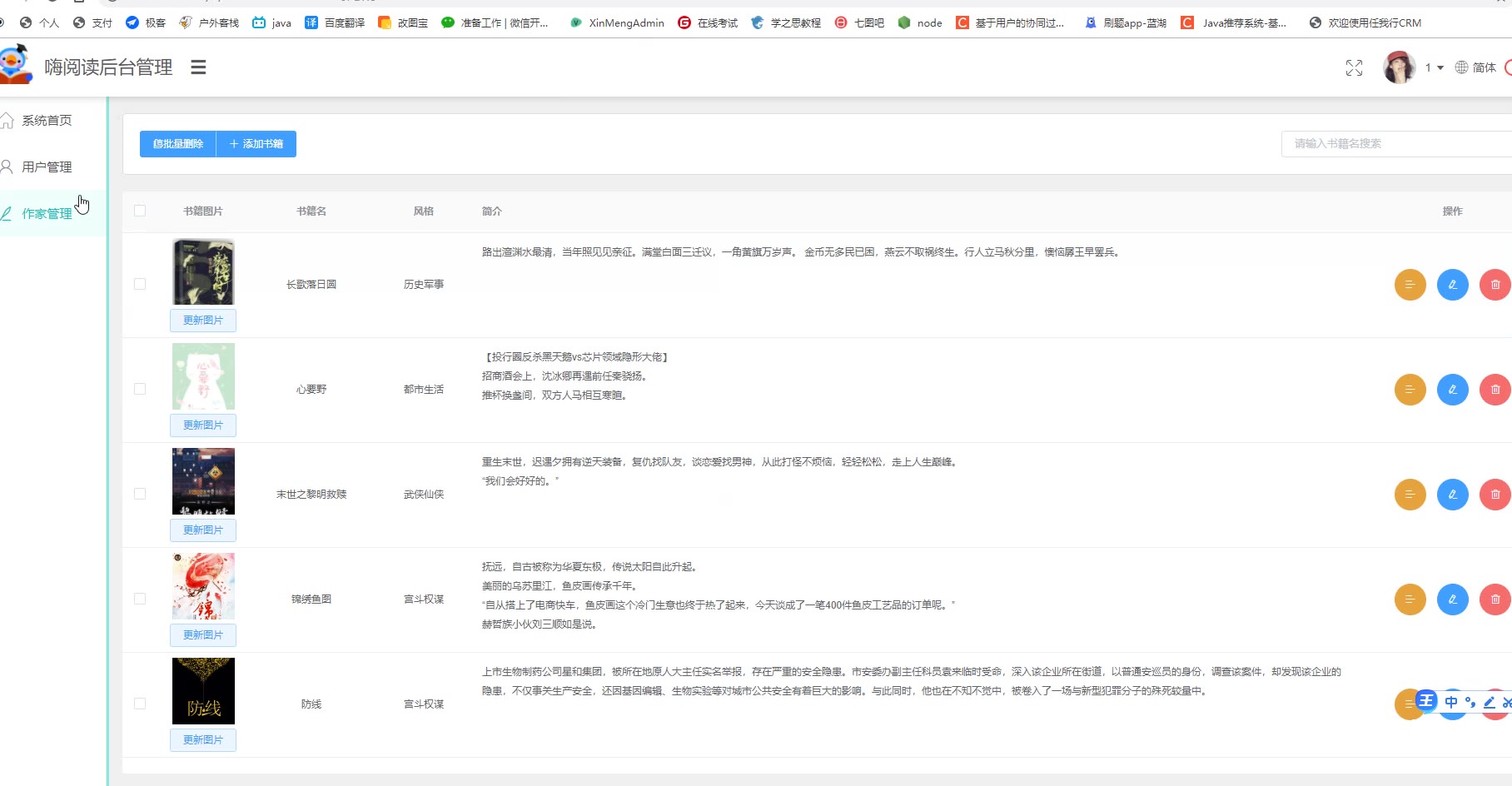Click blue edit icon for 心要野
Image resolution: width=1512 pixels, height=786 pixels.
[1453, 390]
